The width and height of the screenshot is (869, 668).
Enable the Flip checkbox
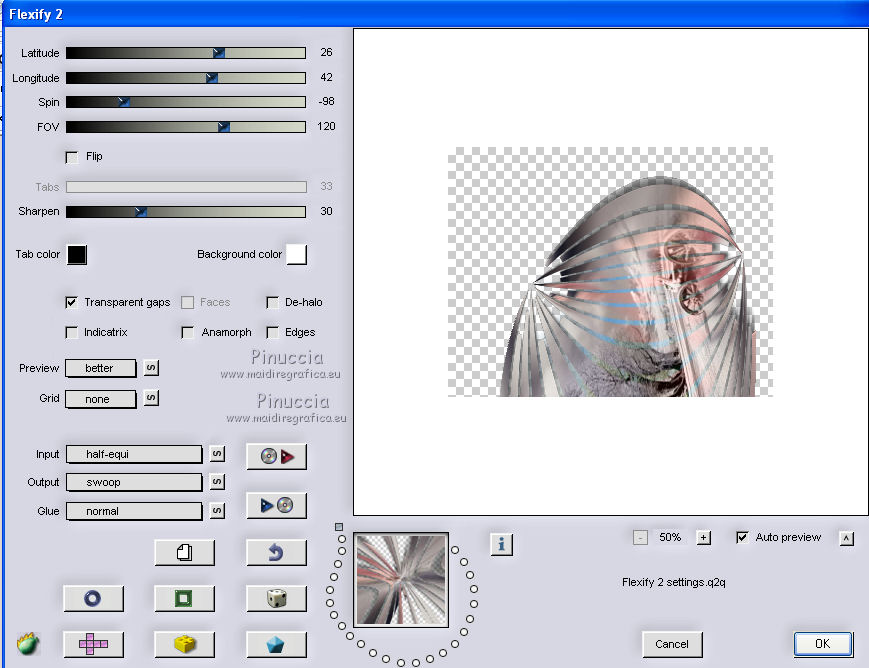pyautogui.click(x=72, y=157)
